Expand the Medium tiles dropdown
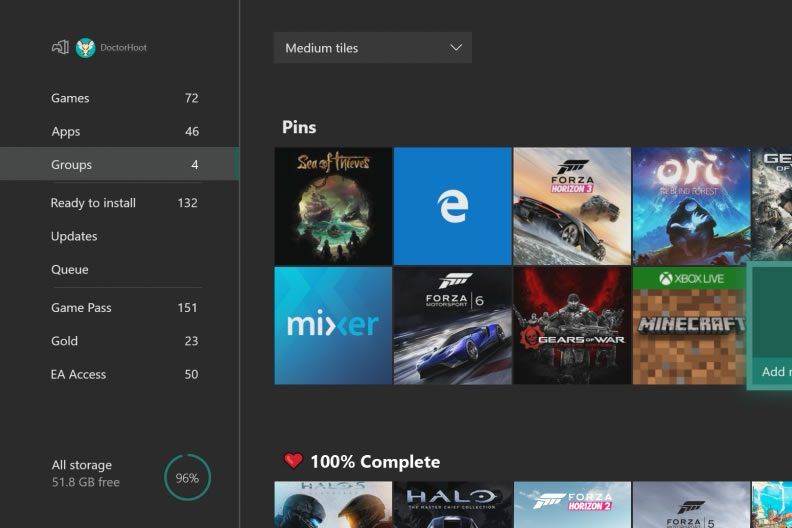The height and width of the screenshot is (528, 792). [x=373, y=48]
